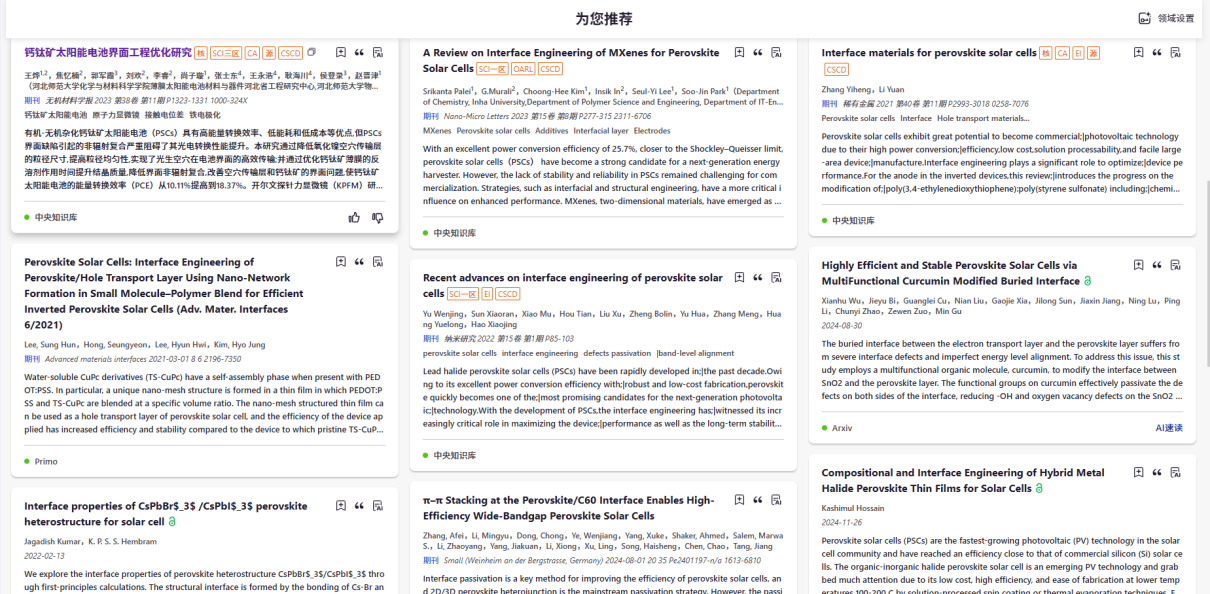Image resolution: width=1210 pixels, height=594 pixels.
Task: Cite the Recent advances on interface engineering article
Action: pyautogui.click(x=758, y=278)
